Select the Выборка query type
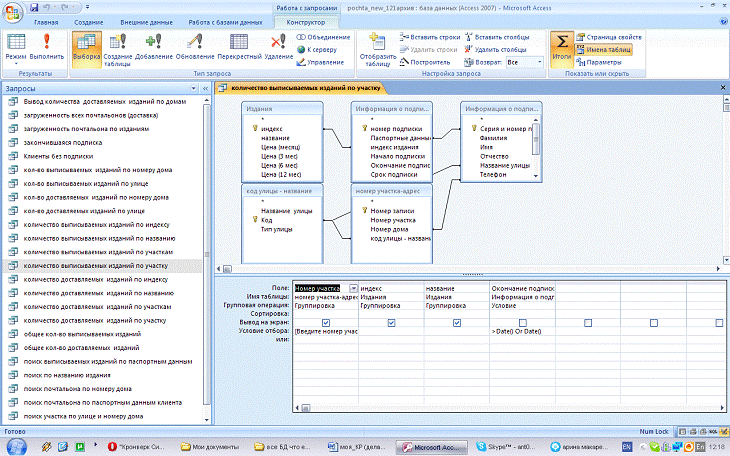Screen dimensions: 730x456 (x=87, y=48)
